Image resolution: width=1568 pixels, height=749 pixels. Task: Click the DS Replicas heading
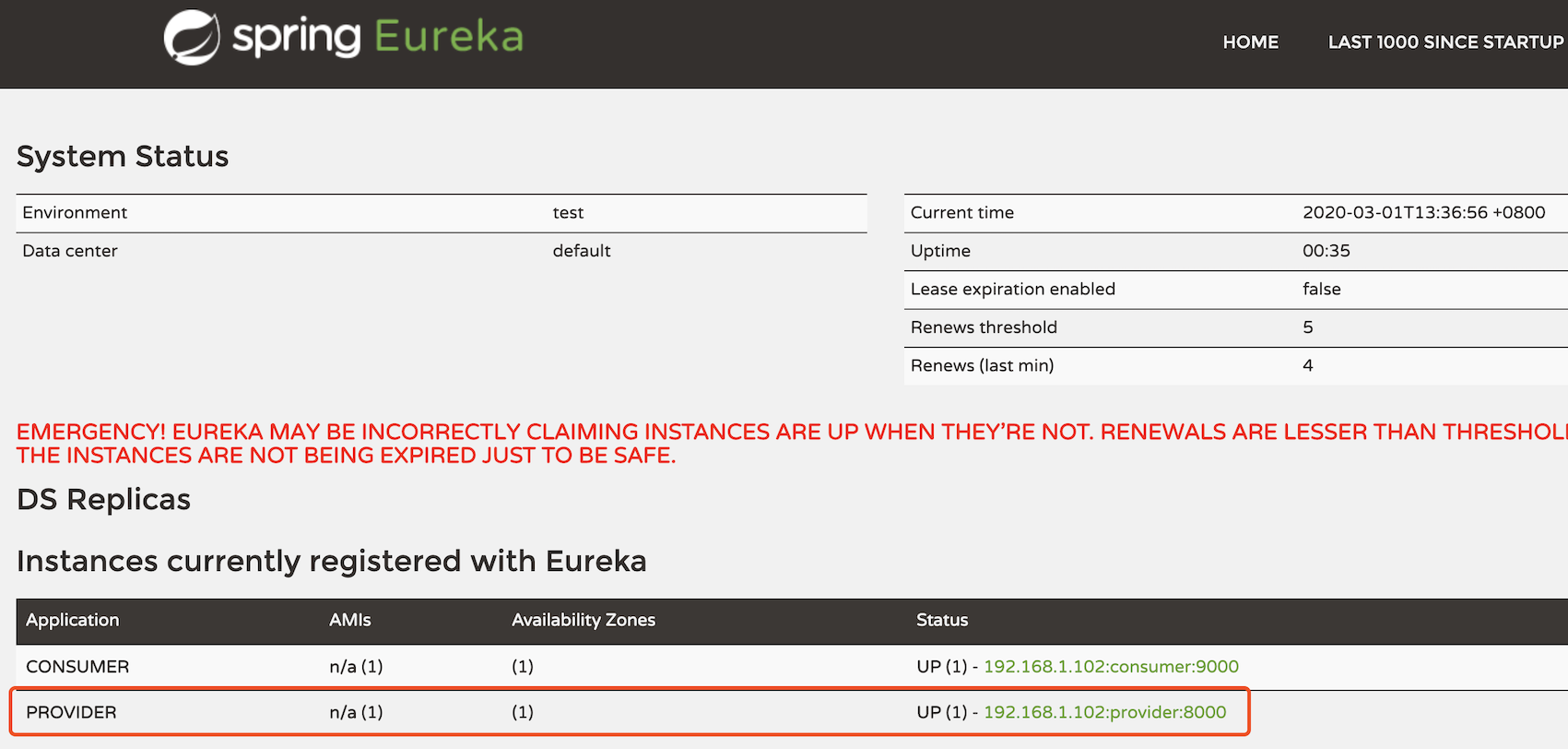tap(103, 500)
